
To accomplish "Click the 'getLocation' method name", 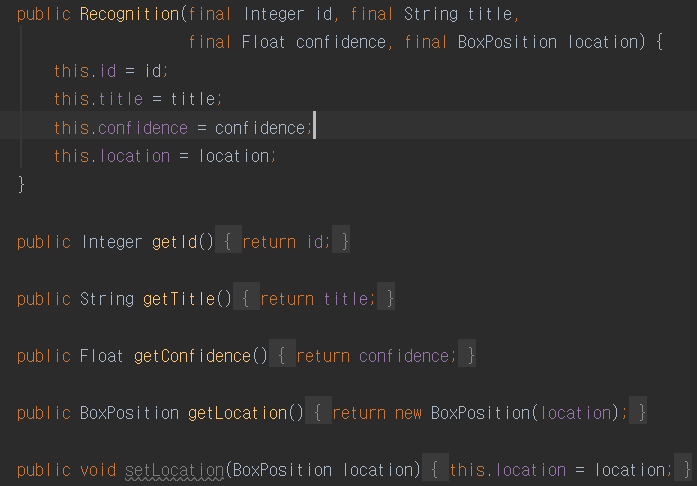I will coord(237,413).
